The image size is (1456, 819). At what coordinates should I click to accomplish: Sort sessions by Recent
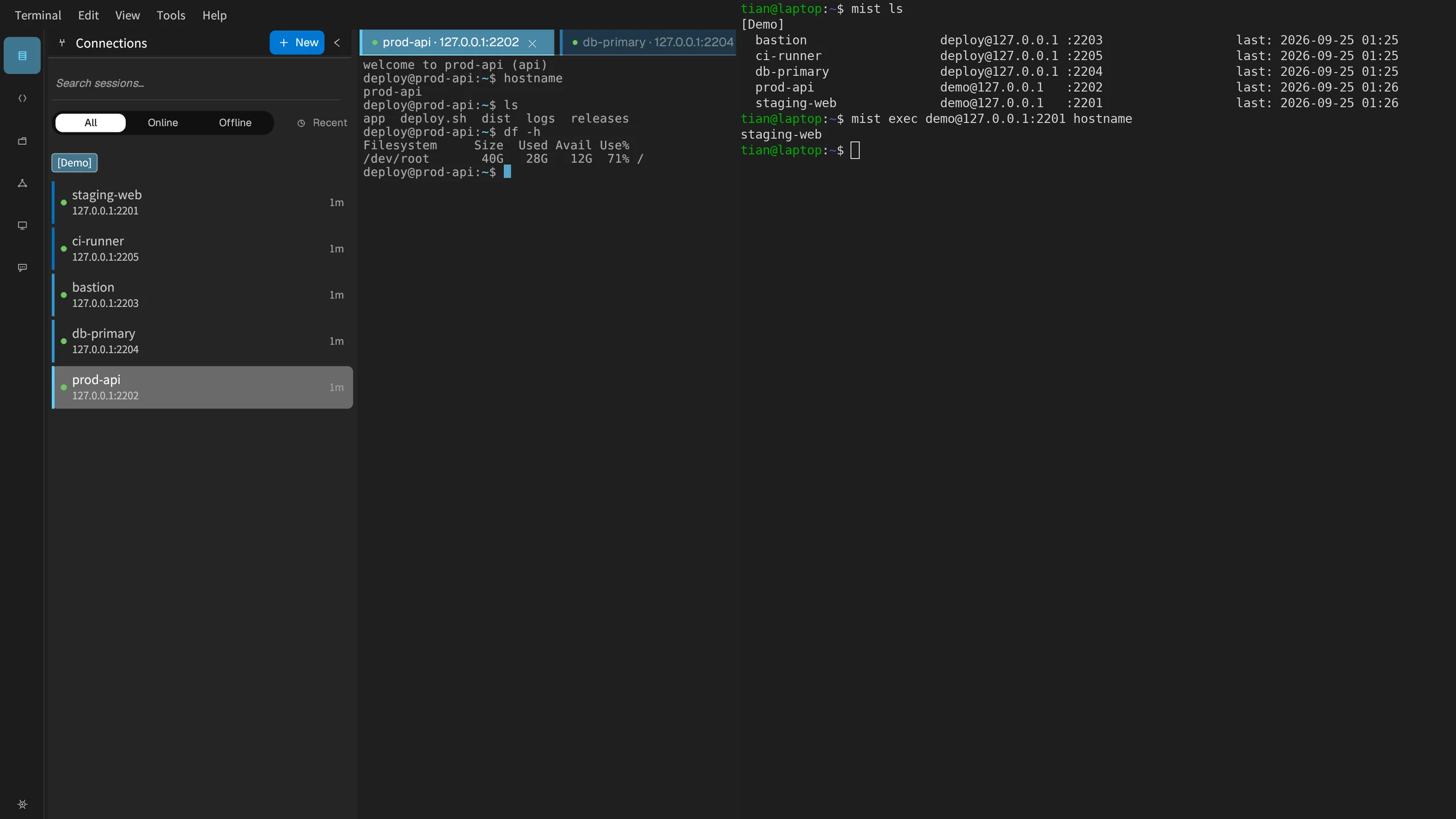(322, 123)
